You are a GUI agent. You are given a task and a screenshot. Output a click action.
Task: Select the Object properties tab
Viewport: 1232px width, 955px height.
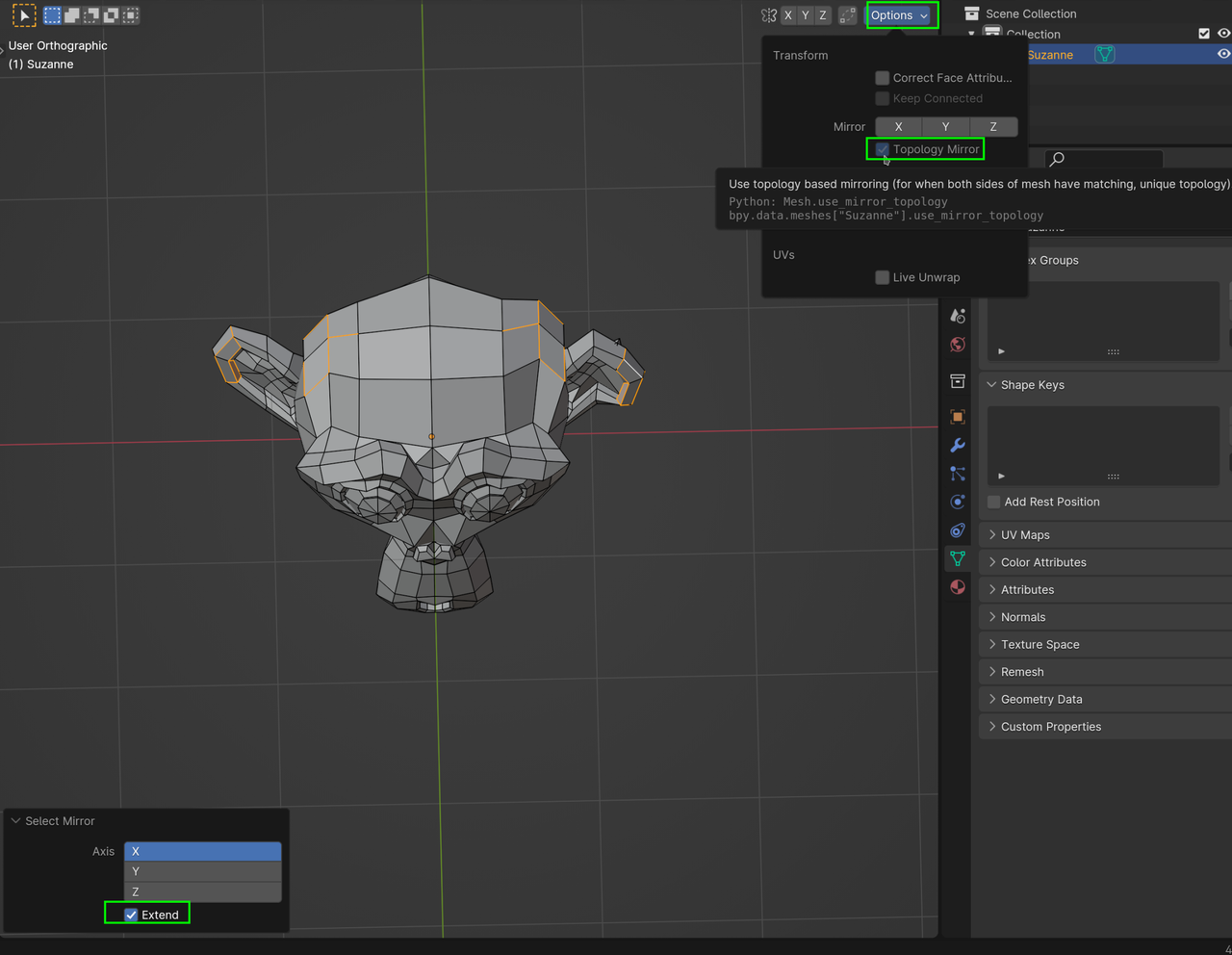(957, 417)
